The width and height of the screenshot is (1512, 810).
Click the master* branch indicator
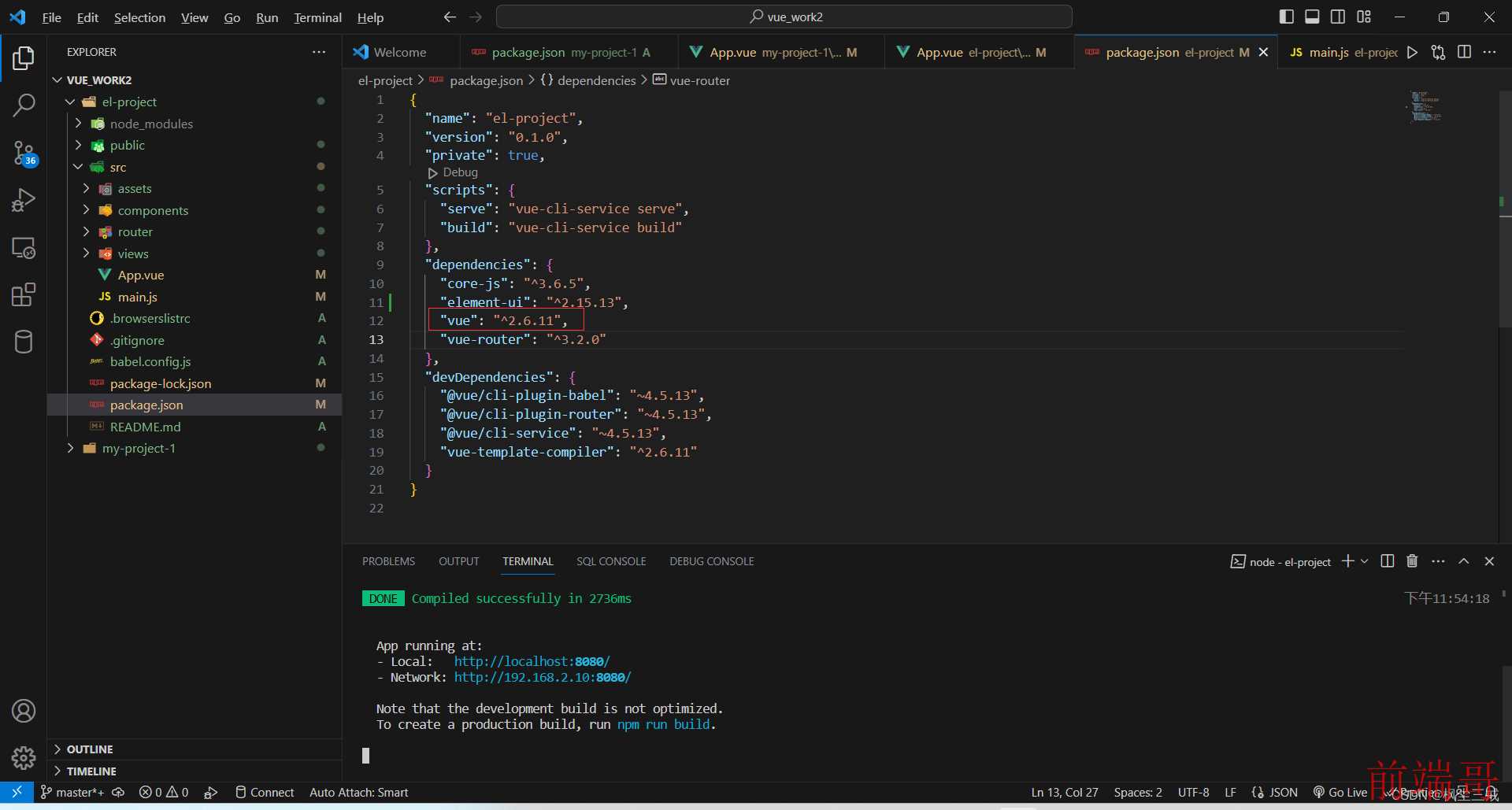72,792
